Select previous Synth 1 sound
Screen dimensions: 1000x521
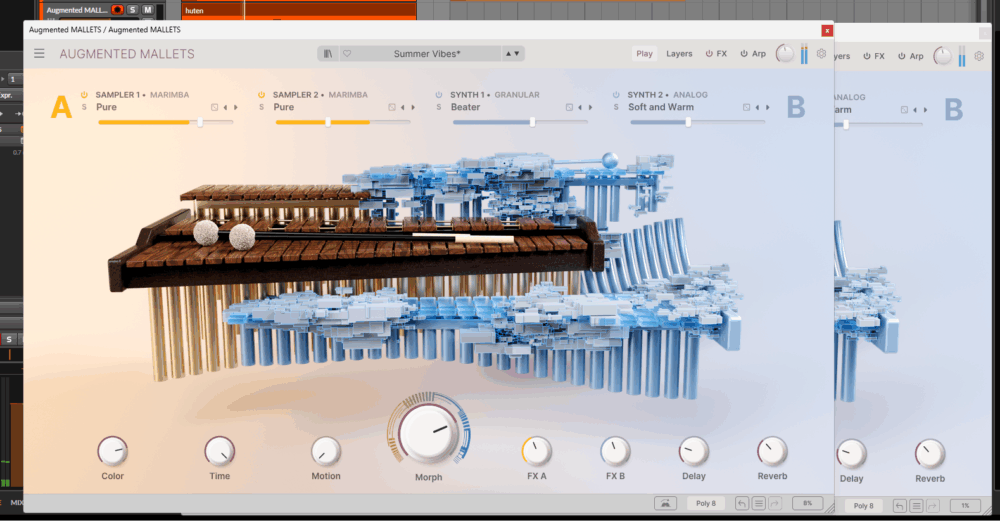coord(580,107)
